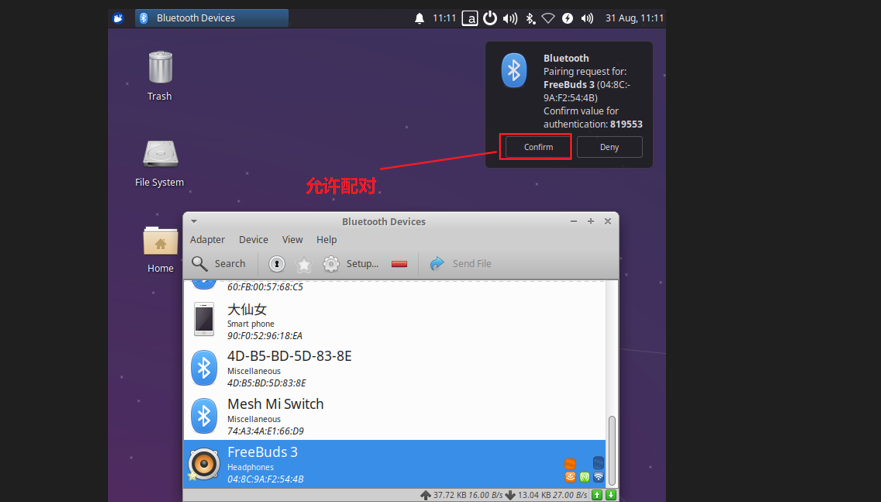881x502 pixels.
Task: Click Bluetooth icon of 4D-B5-BD-5D-83-8E row
Action: (x=204, y=368)
